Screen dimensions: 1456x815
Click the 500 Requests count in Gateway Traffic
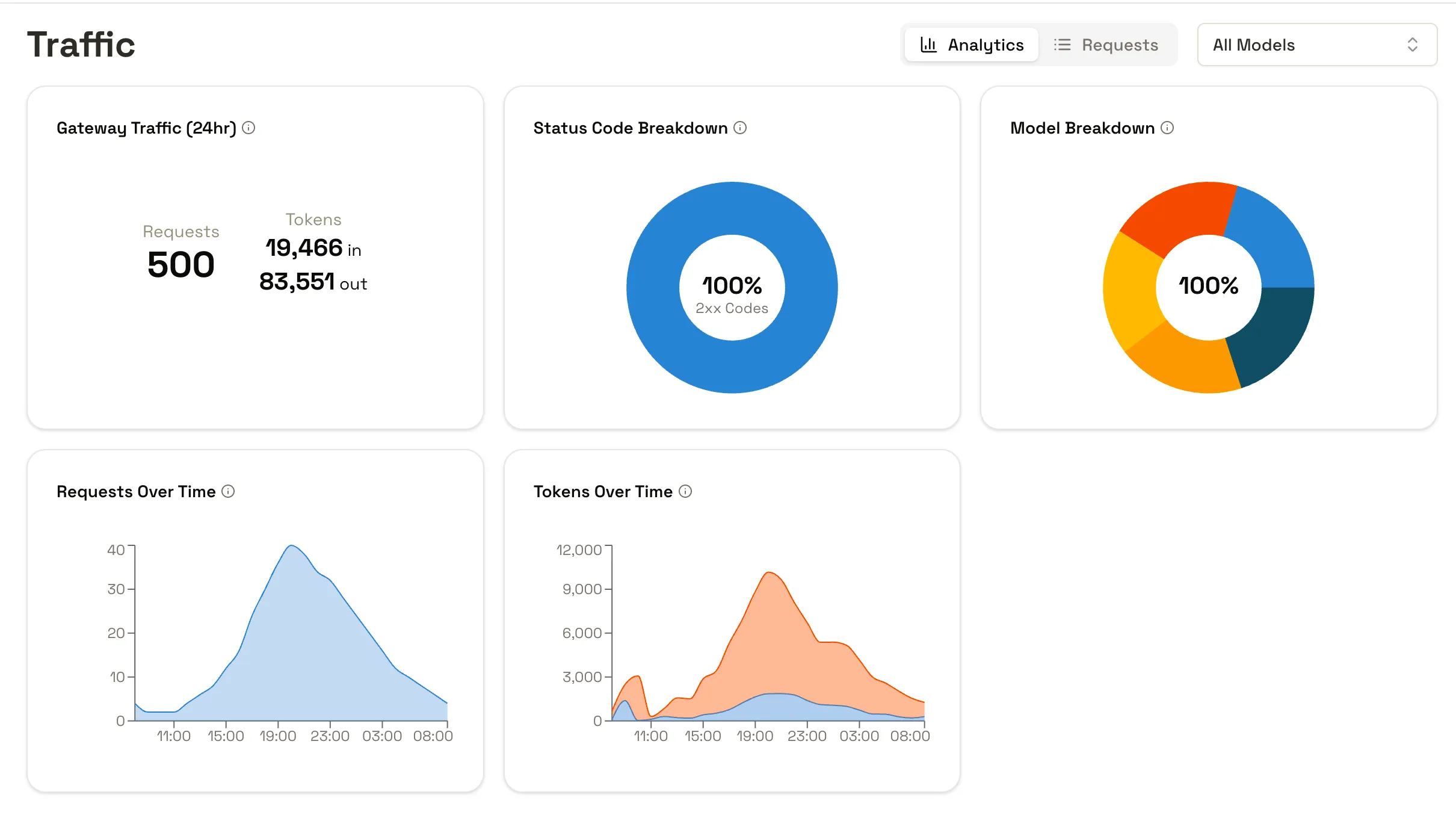[180, 263]
